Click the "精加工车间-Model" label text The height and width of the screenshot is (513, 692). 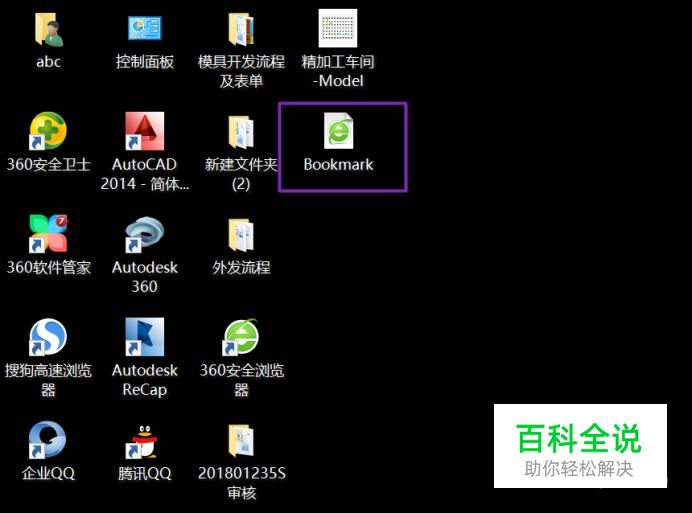[338, 71]
